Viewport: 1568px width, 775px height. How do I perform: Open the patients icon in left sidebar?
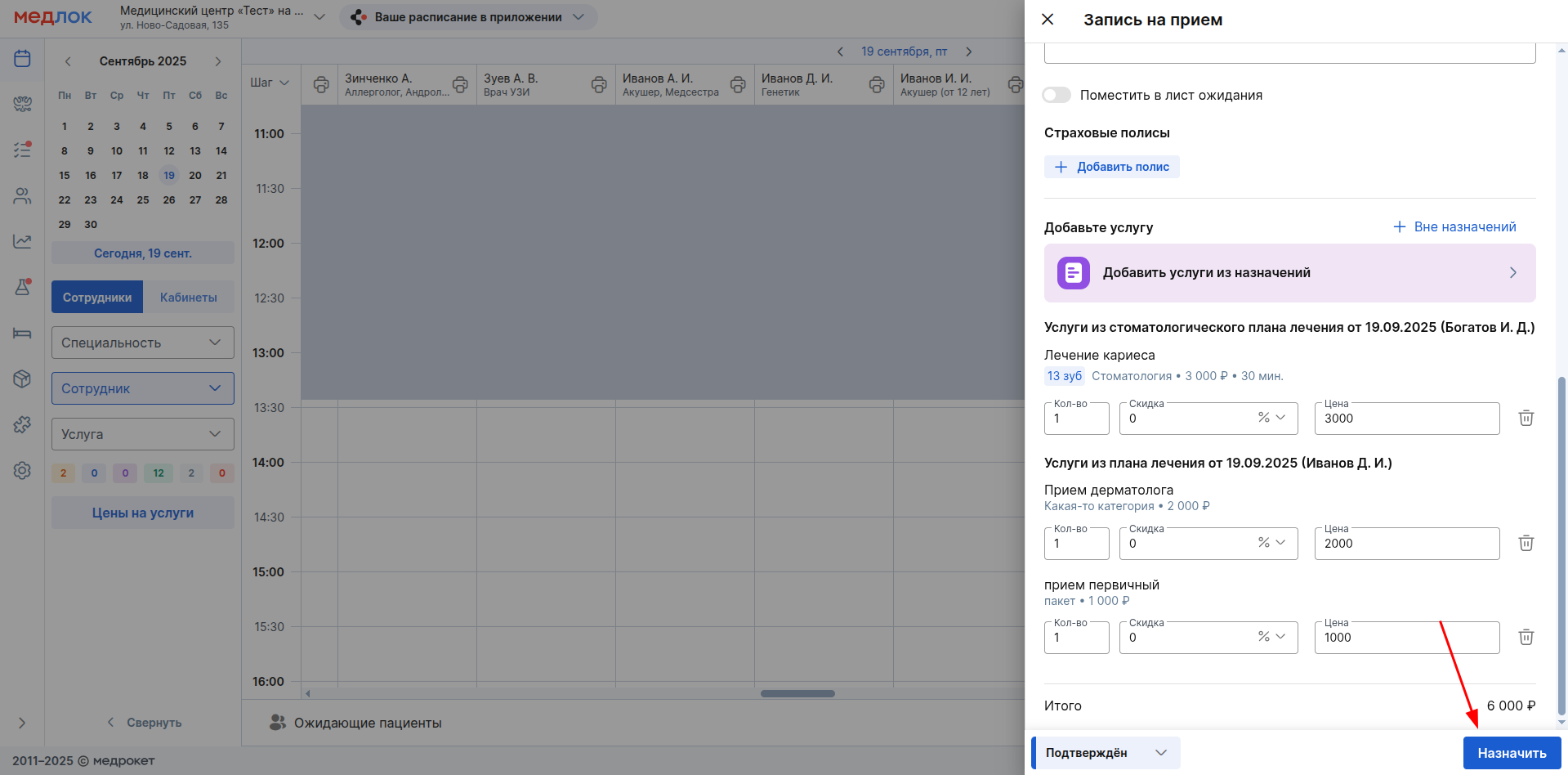(22, 196)
